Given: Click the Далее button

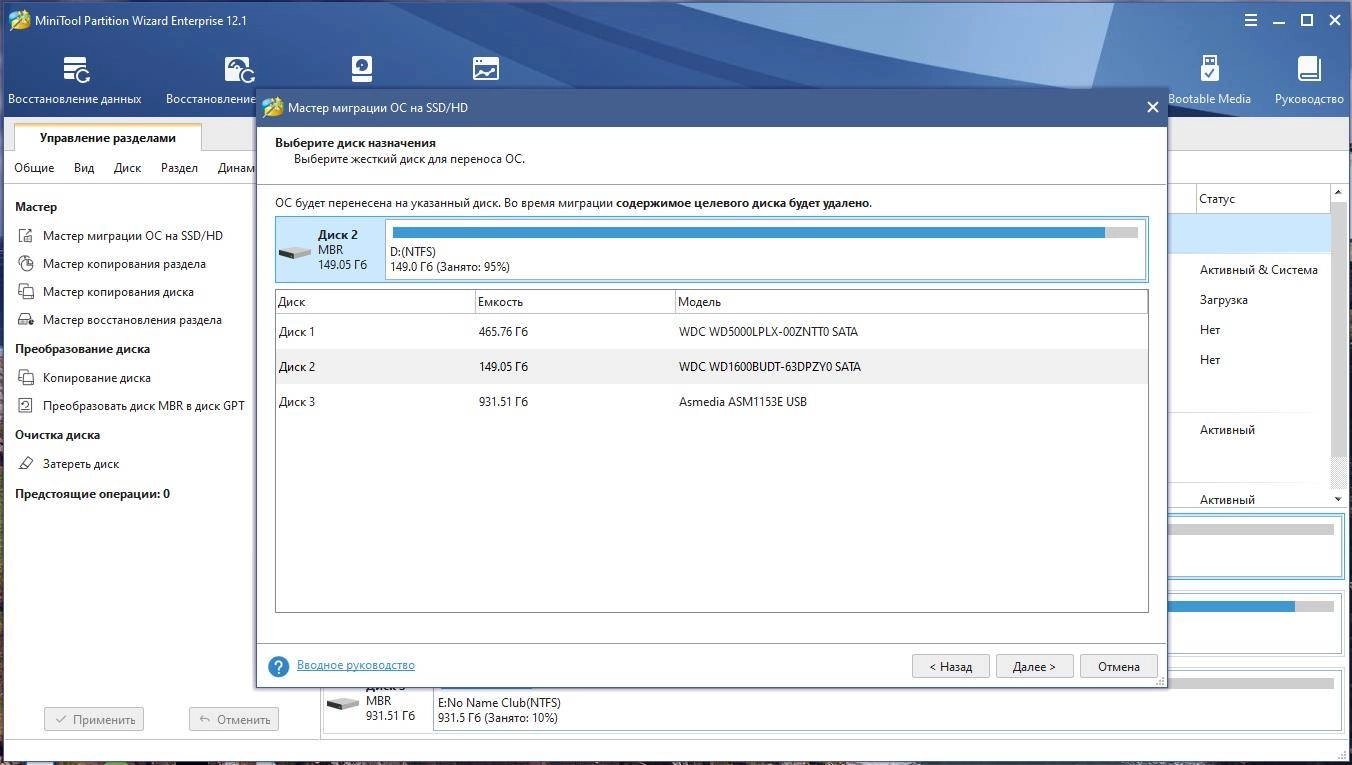Looking at the screenshot, I should [1034, 666].
